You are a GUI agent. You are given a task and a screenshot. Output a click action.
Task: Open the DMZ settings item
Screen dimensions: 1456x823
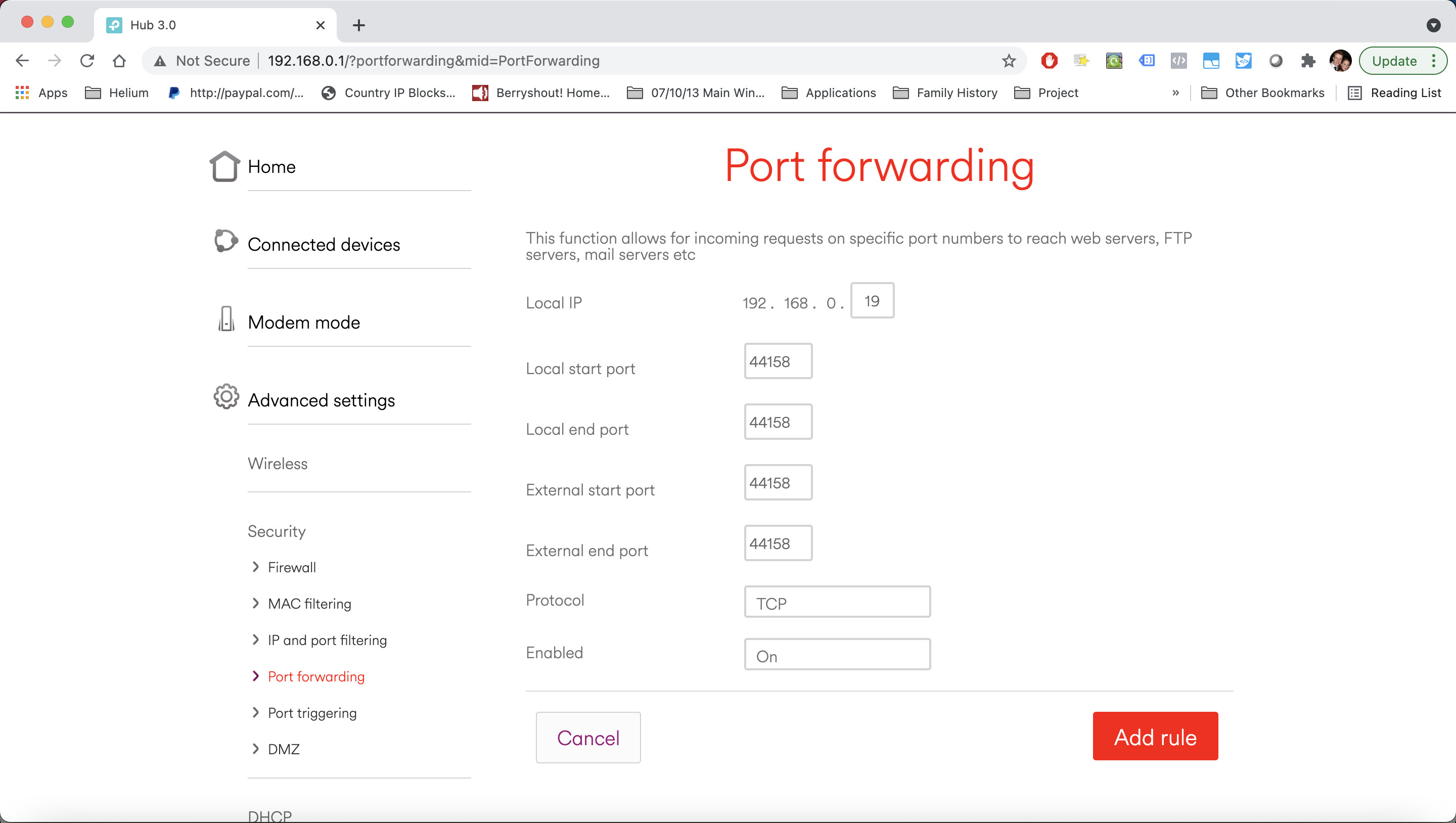click(284, 749)
